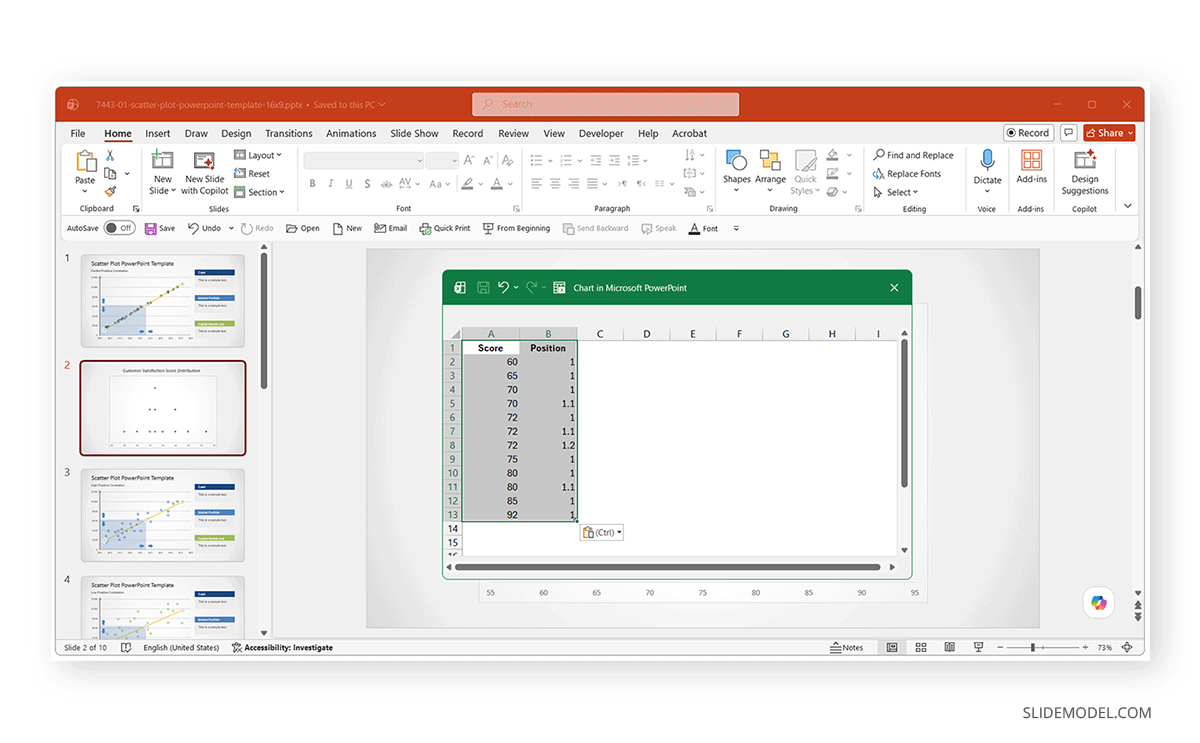Click Email in quick access toolbar
This screenshot has height=743, width=1200.
click(x=391, y=228)
